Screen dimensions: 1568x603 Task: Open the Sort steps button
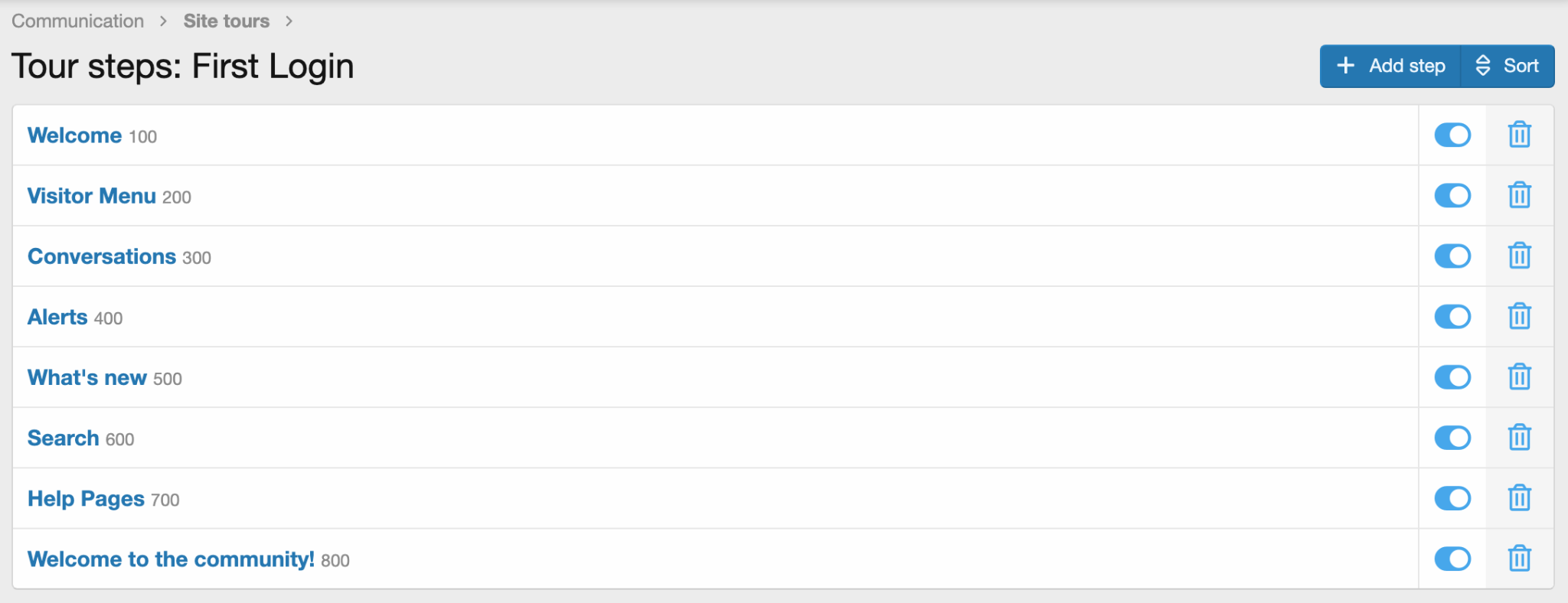pos(1508,66)
